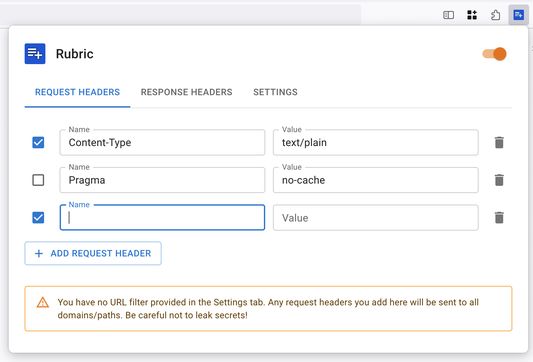Delete the Pragma header row
This screenshot has height=362, width=533.
click(x=499, y=180)
